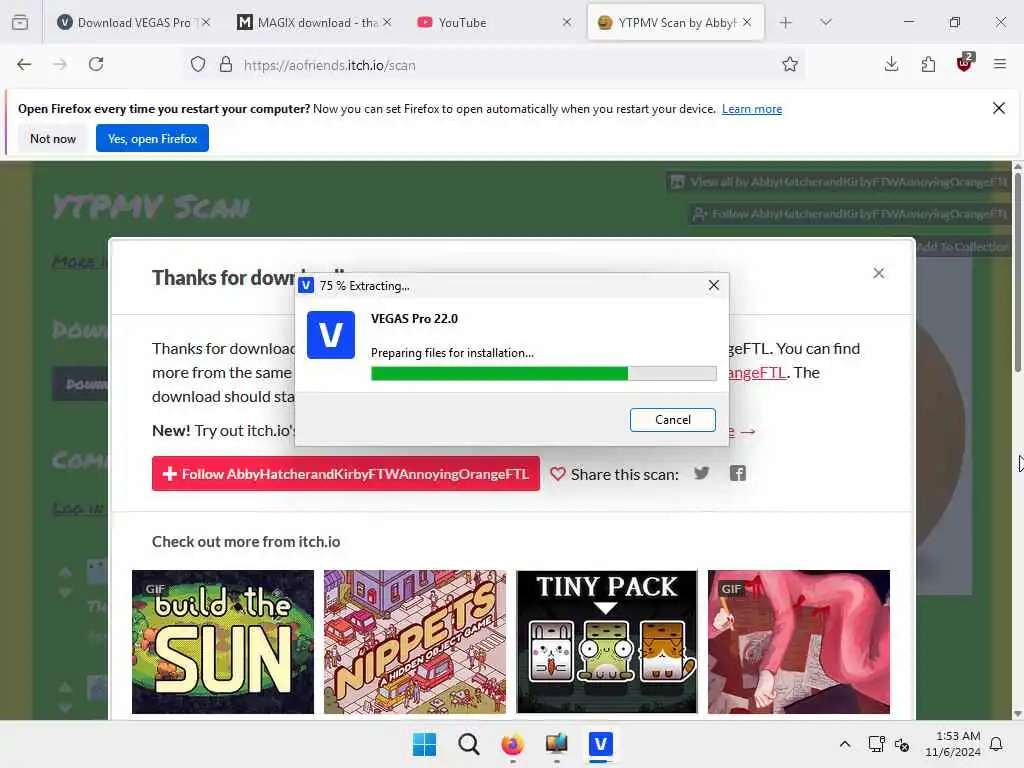Choose Not now in notification bar

pyautogui.click(x=53, y=138)
